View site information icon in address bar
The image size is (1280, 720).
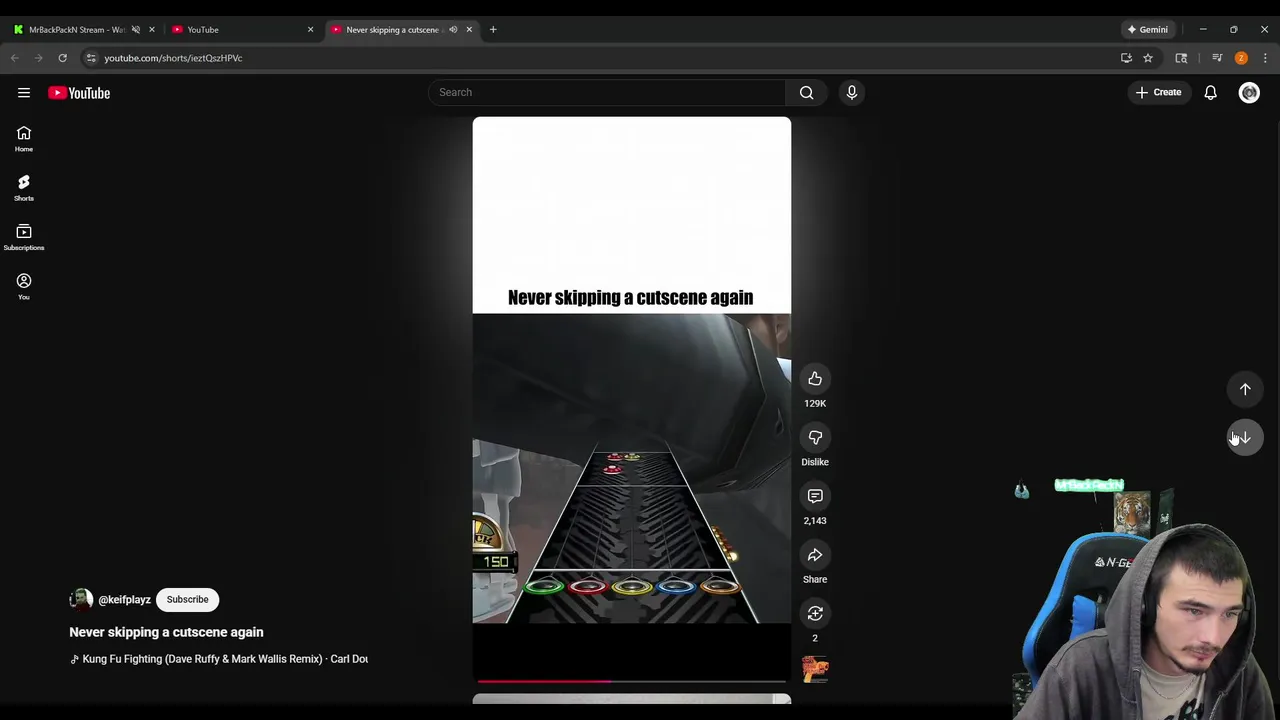coord(91,58)
